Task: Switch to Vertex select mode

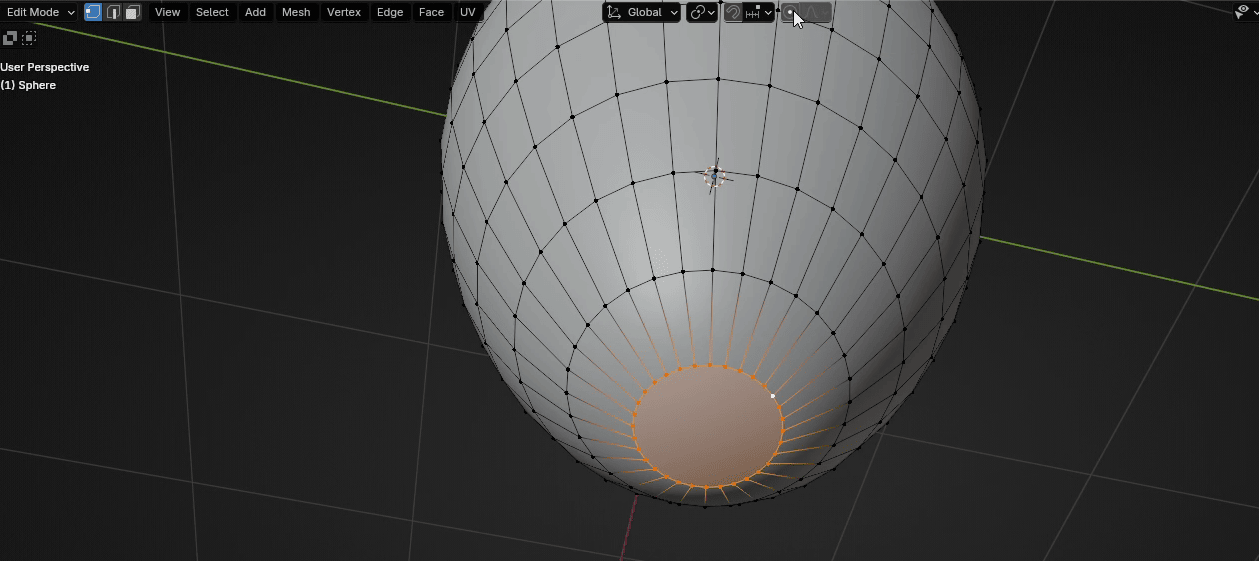Action: [x=93, y=12]
